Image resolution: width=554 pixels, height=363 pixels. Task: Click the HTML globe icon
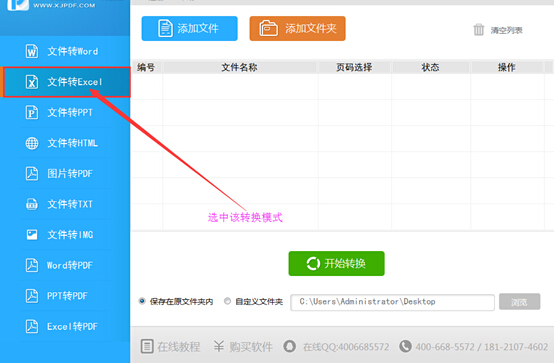tap(32, 143)
